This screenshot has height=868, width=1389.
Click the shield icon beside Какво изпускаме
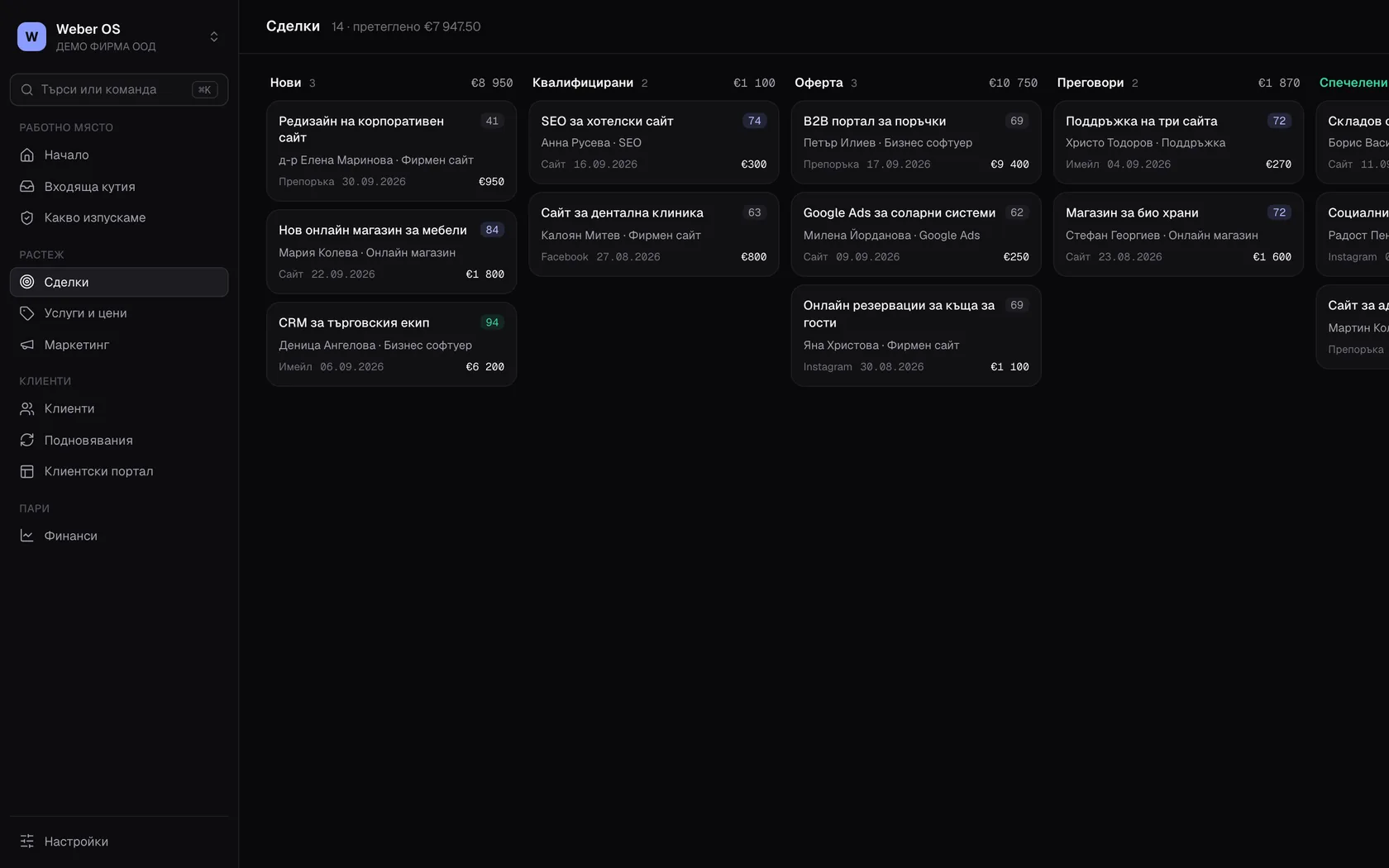click(27, 218)
